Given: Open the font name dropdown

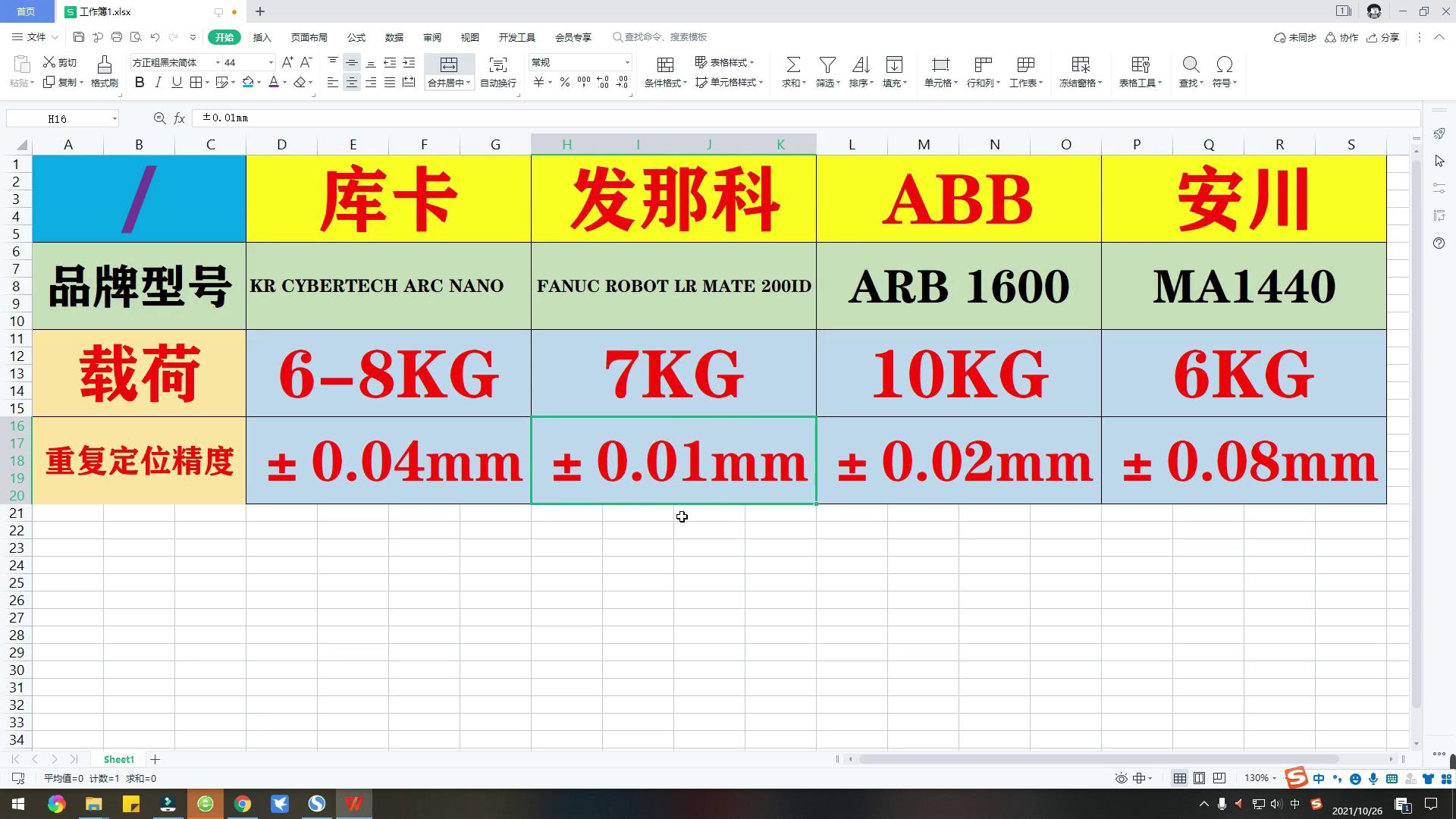Looking at the screenshot, I should coord(218,63).
